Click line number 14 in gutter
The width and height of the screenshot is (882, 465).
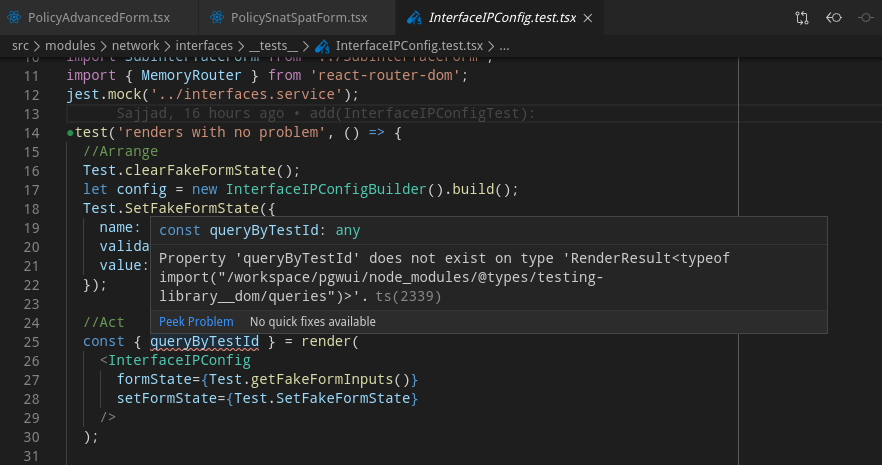[x=32, y=133]
